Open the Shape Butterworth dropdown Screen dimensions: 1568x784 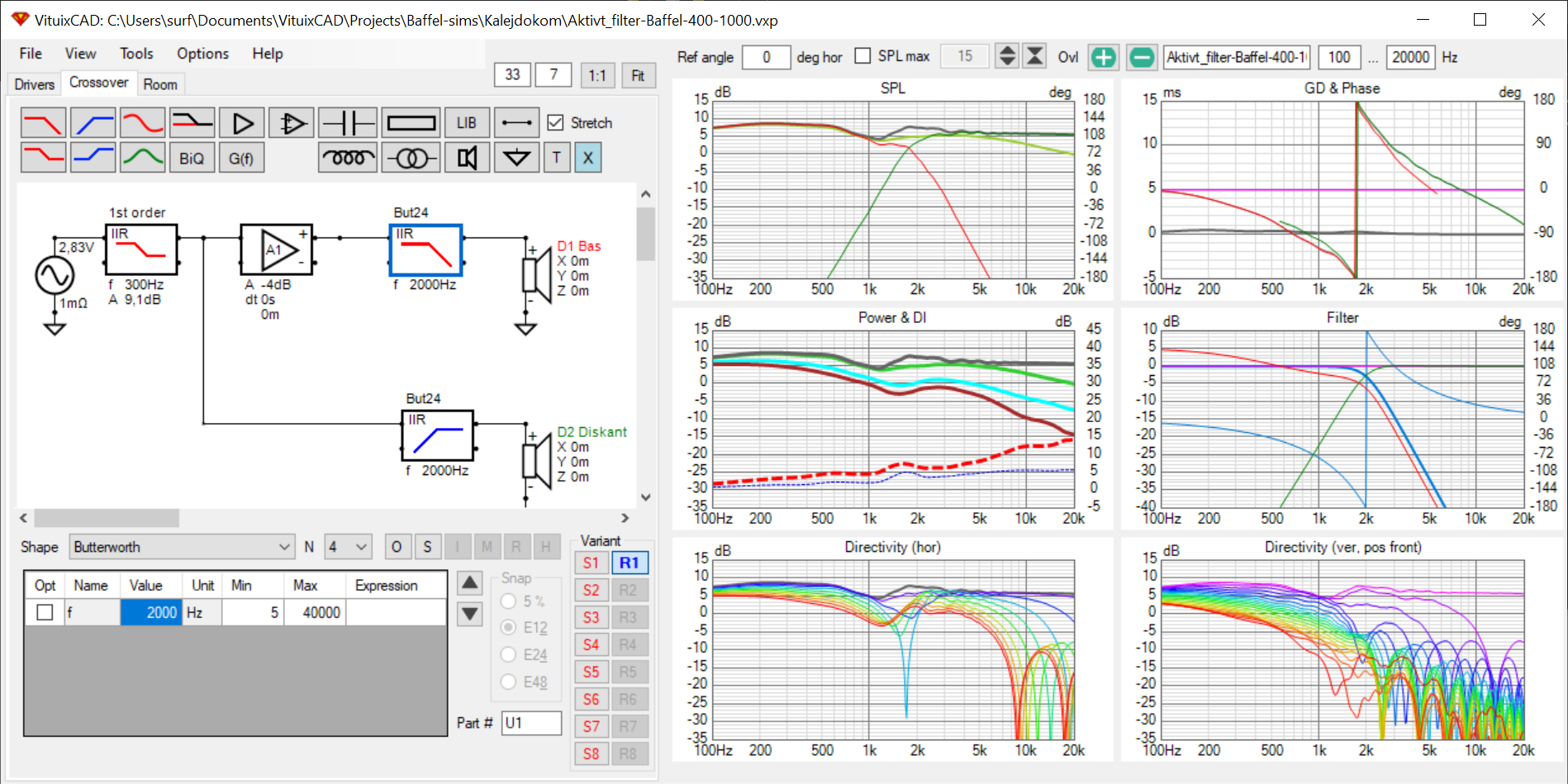(182, 547)
